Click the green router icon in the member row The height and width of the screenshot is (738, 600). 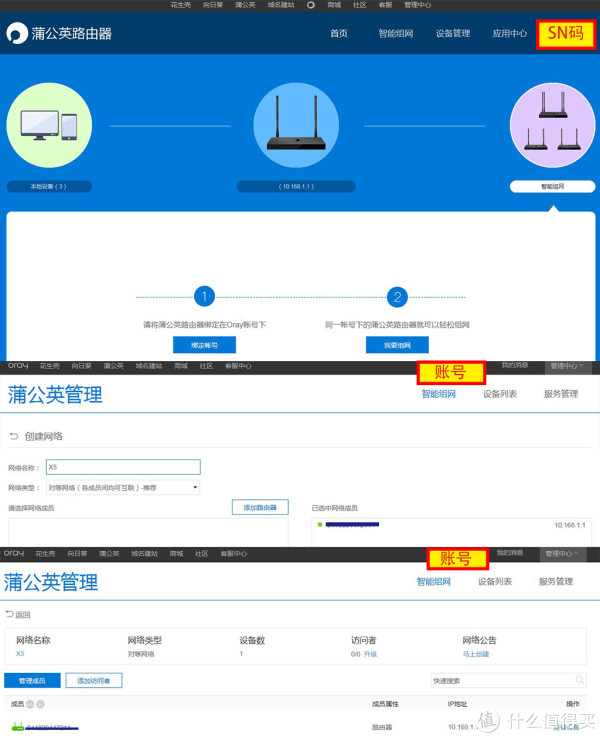click(17, 727)
